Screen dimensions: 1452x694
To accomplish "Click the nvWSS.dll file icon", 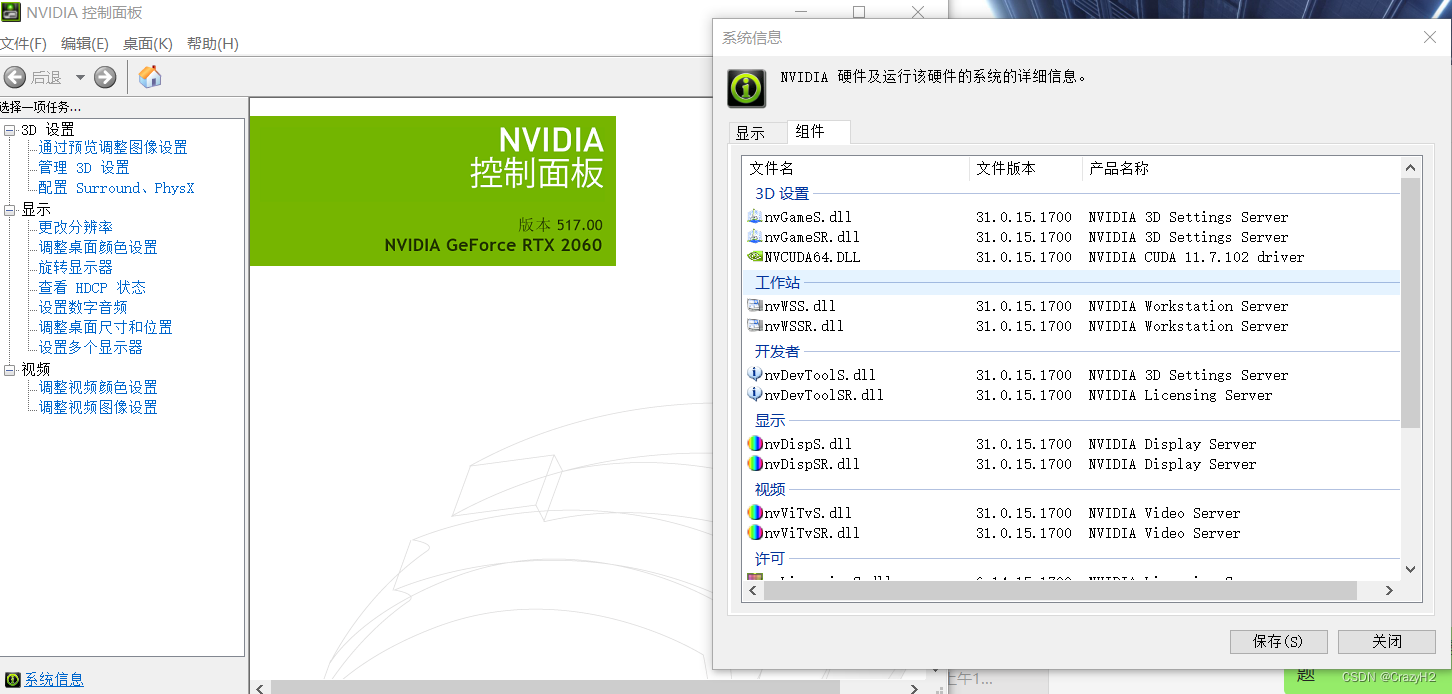I will (755, 306).
